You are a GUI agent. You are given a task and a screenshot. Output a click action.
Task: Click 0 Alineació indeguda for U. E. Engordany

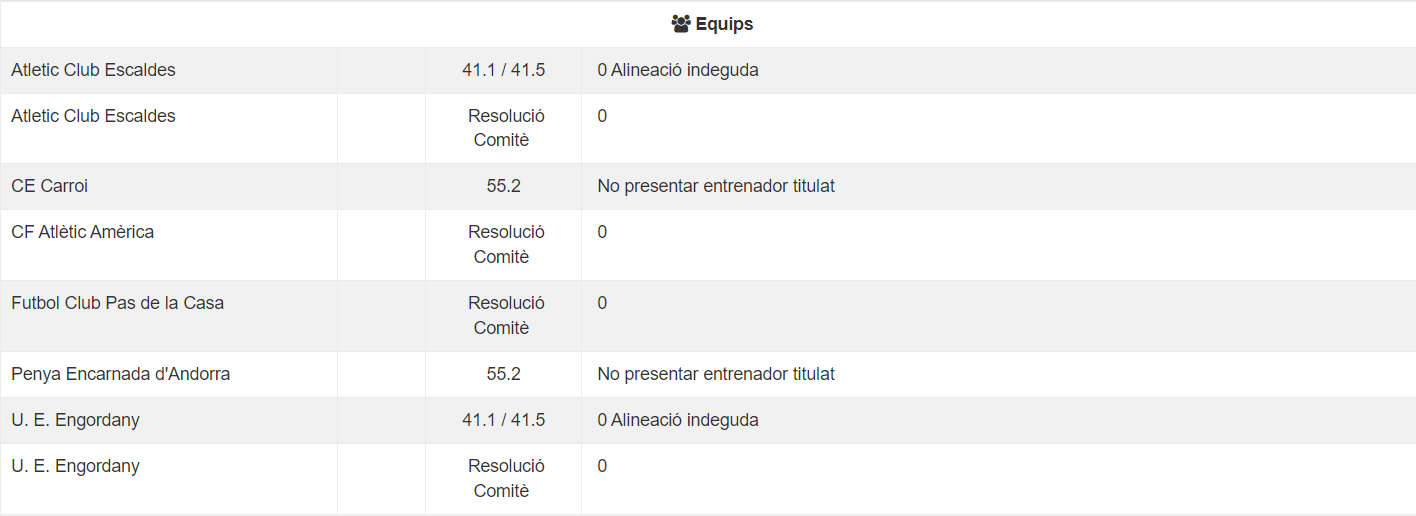pos(678,420)
